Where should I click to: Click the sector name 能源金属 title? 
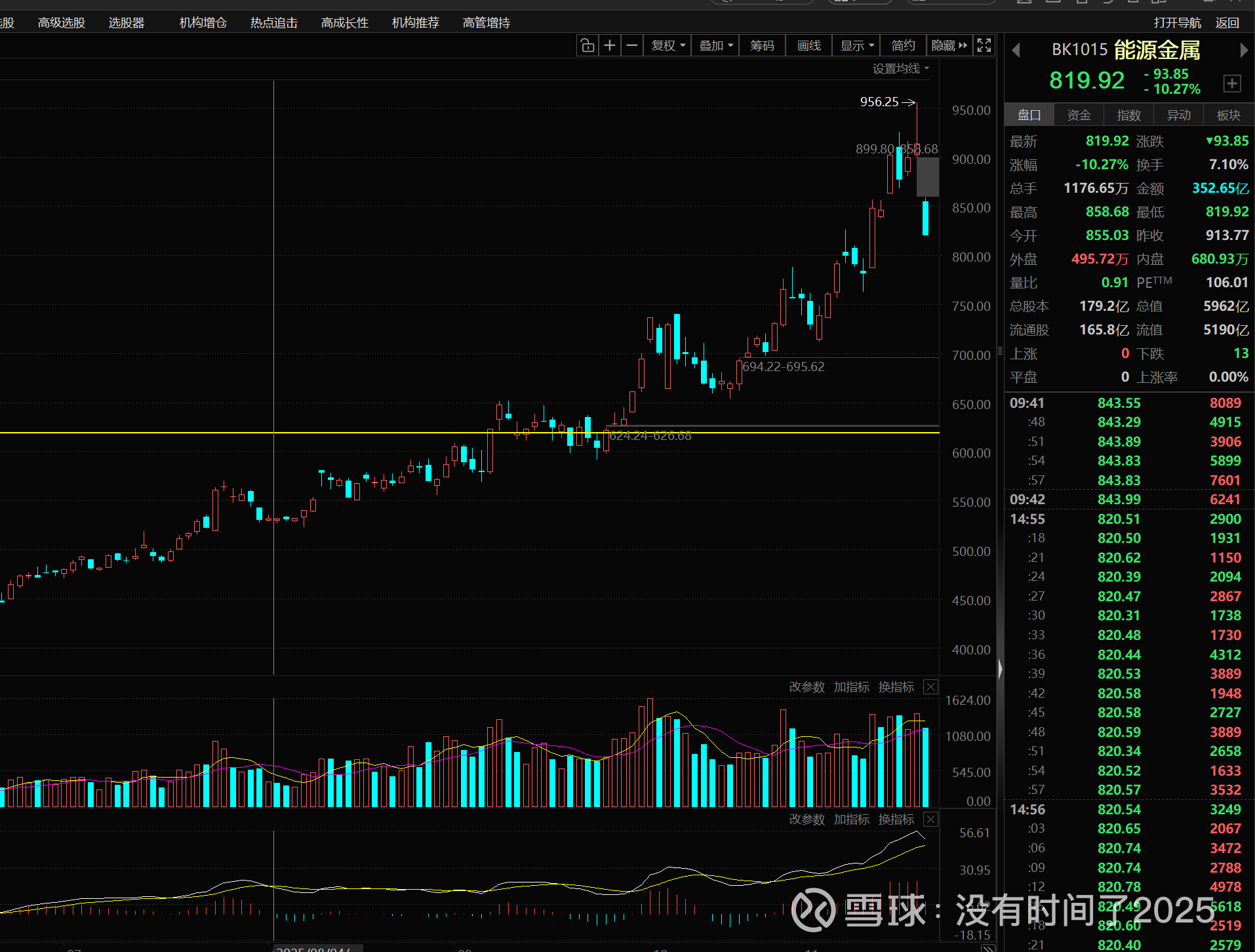coord(1157,50)
